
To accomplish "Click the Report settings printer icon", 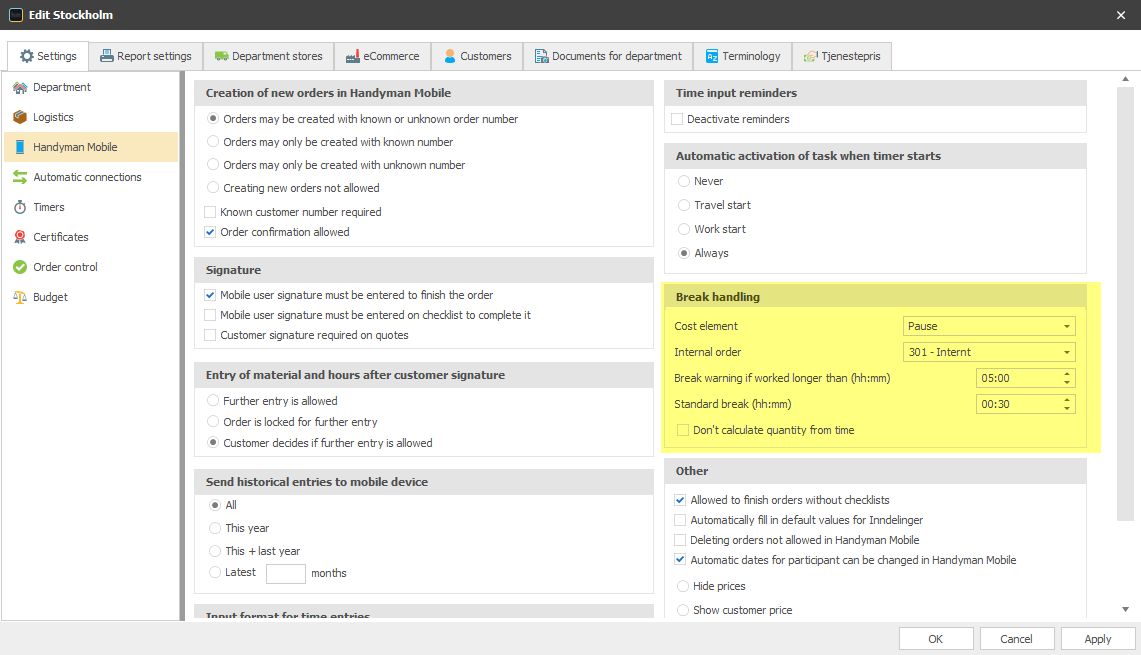I will tap(106, 56).
